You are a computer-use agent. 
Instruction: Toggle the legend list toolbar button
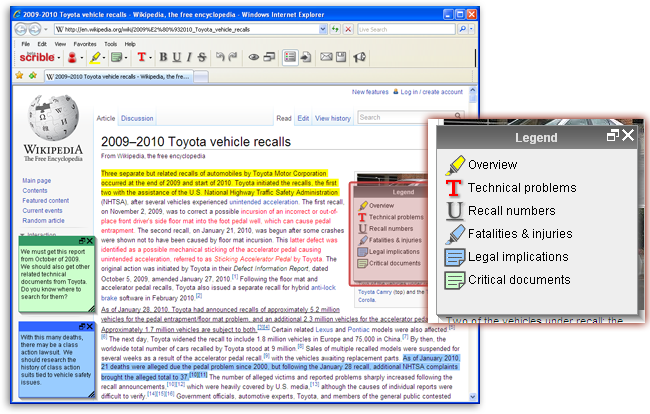click(290, 57)
